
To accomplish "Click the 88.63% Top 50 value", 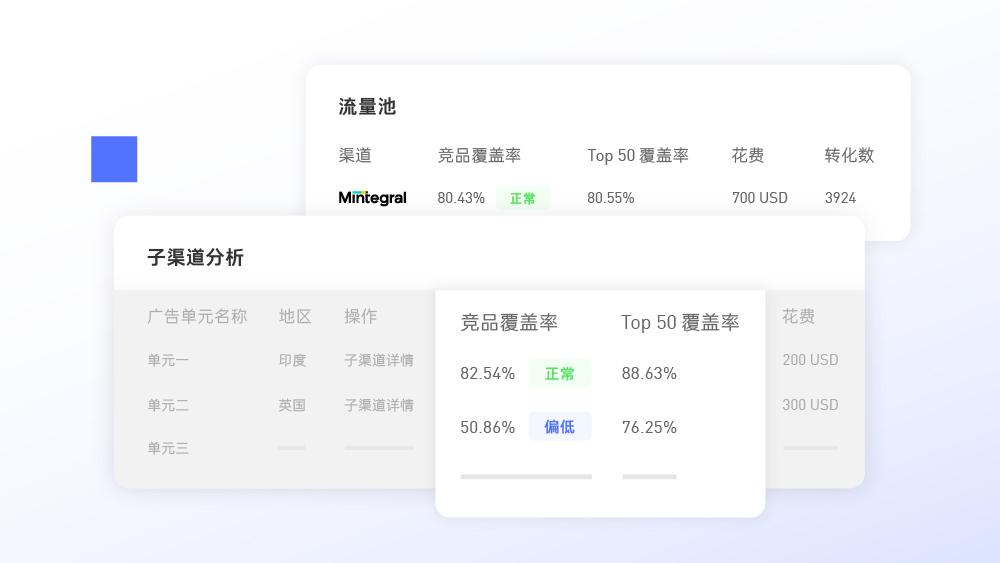I will click(x=649, y=374).
